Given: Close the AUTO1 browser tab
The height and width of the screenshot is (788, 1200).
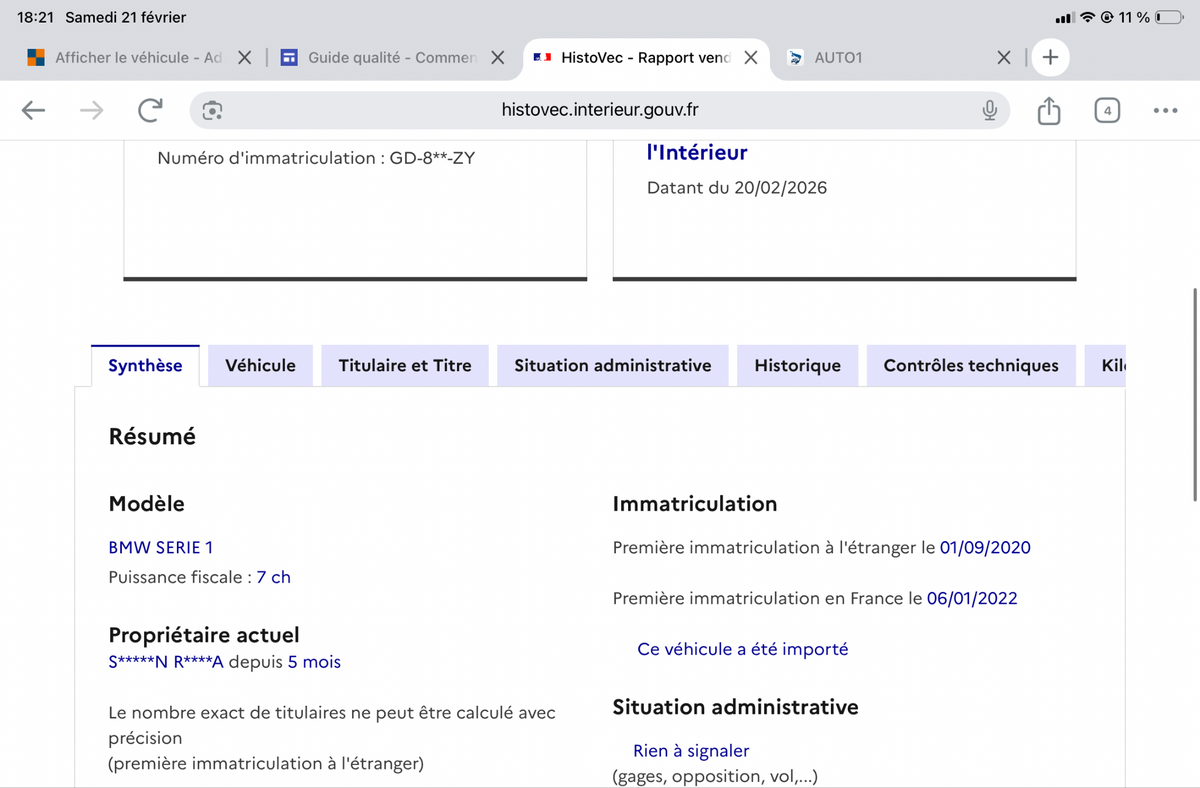Looking at the screenshot, I should point(1004,58).
